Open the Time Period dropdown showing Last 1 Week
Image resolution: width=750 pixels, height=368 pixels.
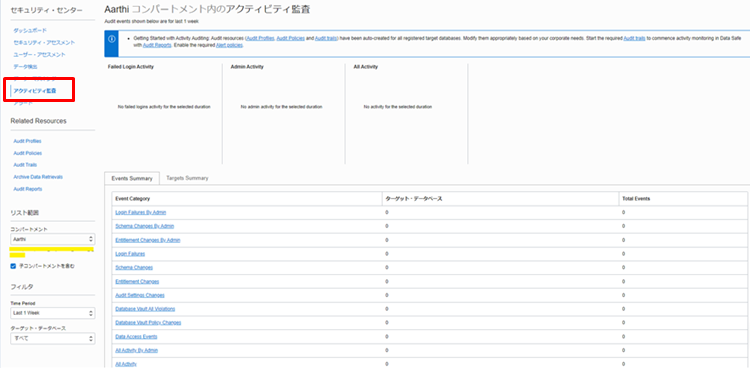pos(53,313)
